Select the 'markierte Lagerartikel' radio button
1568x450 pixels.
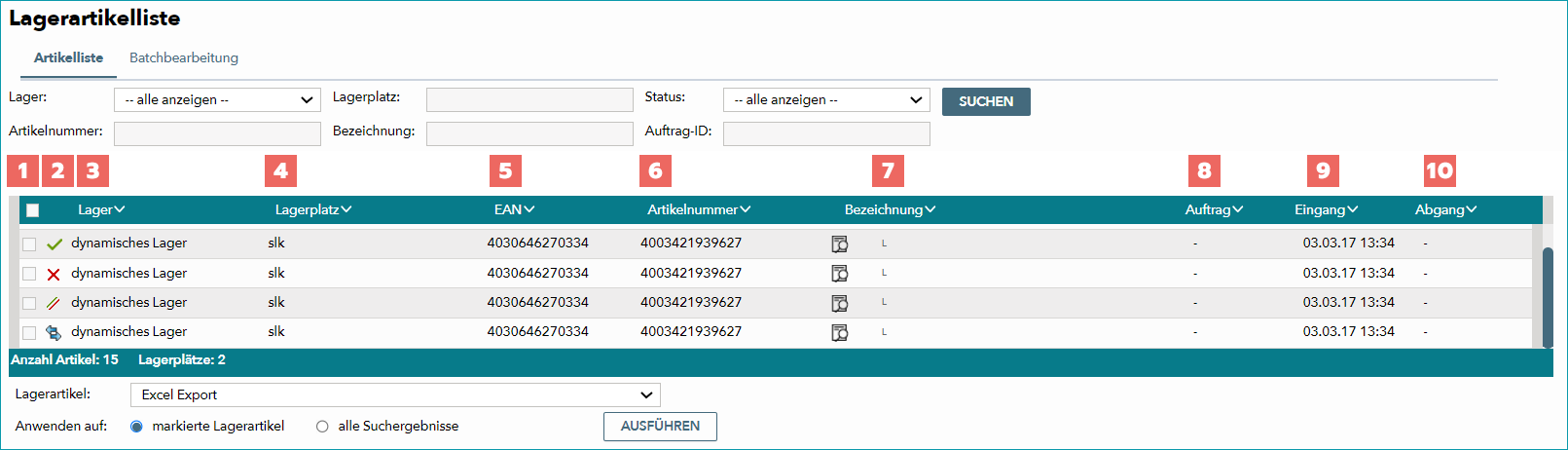136,427
